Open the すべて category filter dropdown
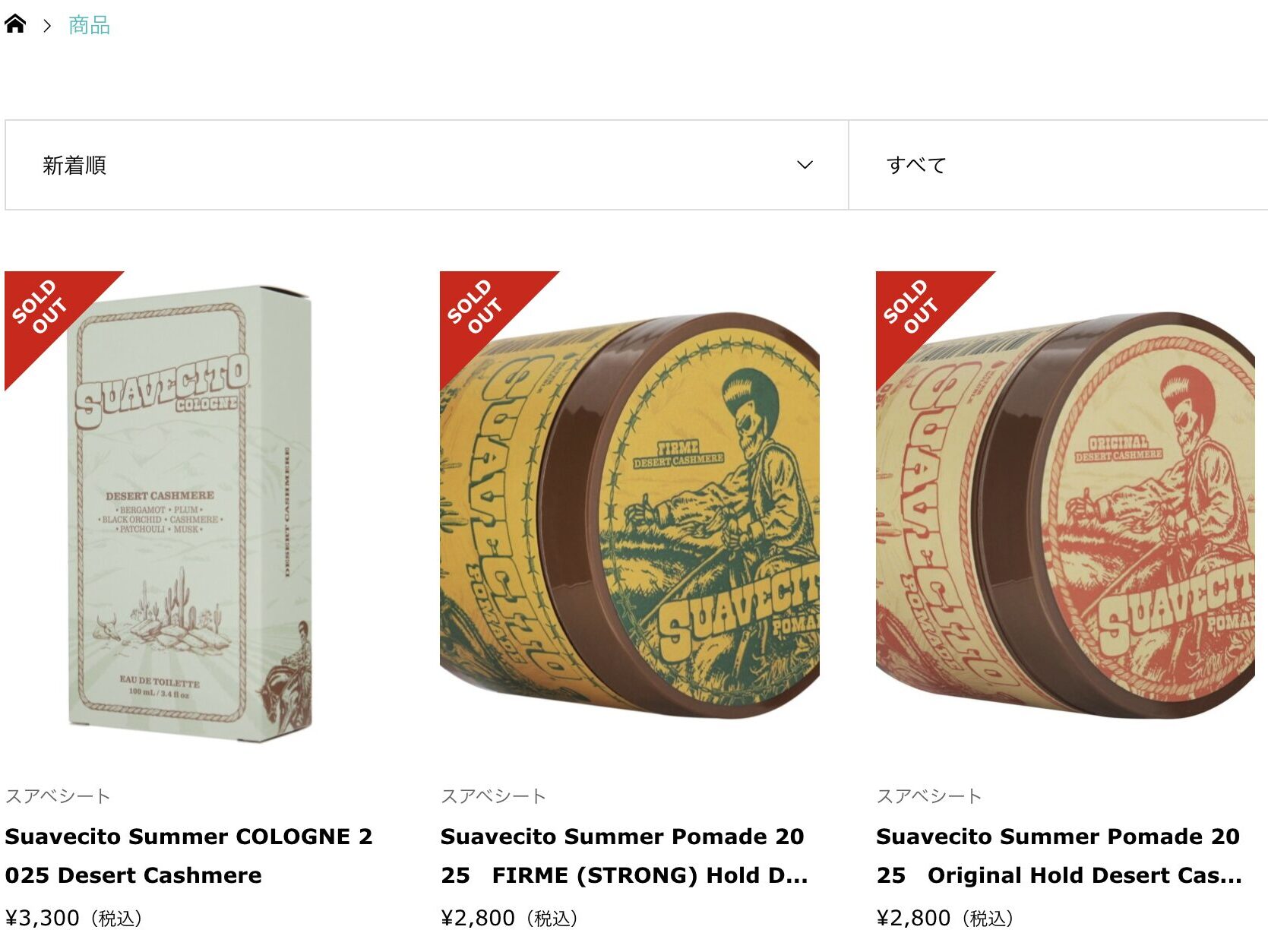Screen dimensions: 1268x952 [1058, 165]
